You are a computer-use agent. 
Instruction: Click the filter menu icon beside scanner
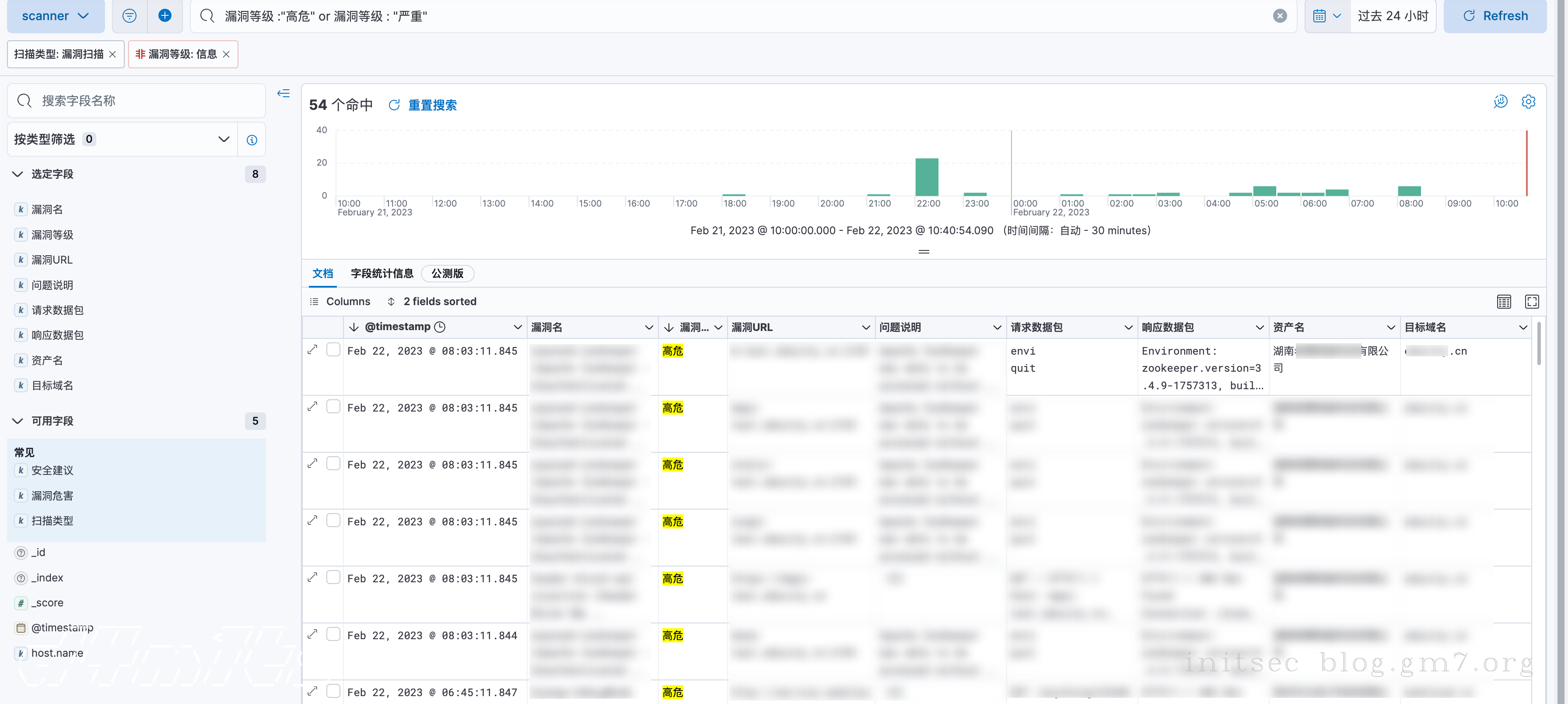tap(129, 16)
